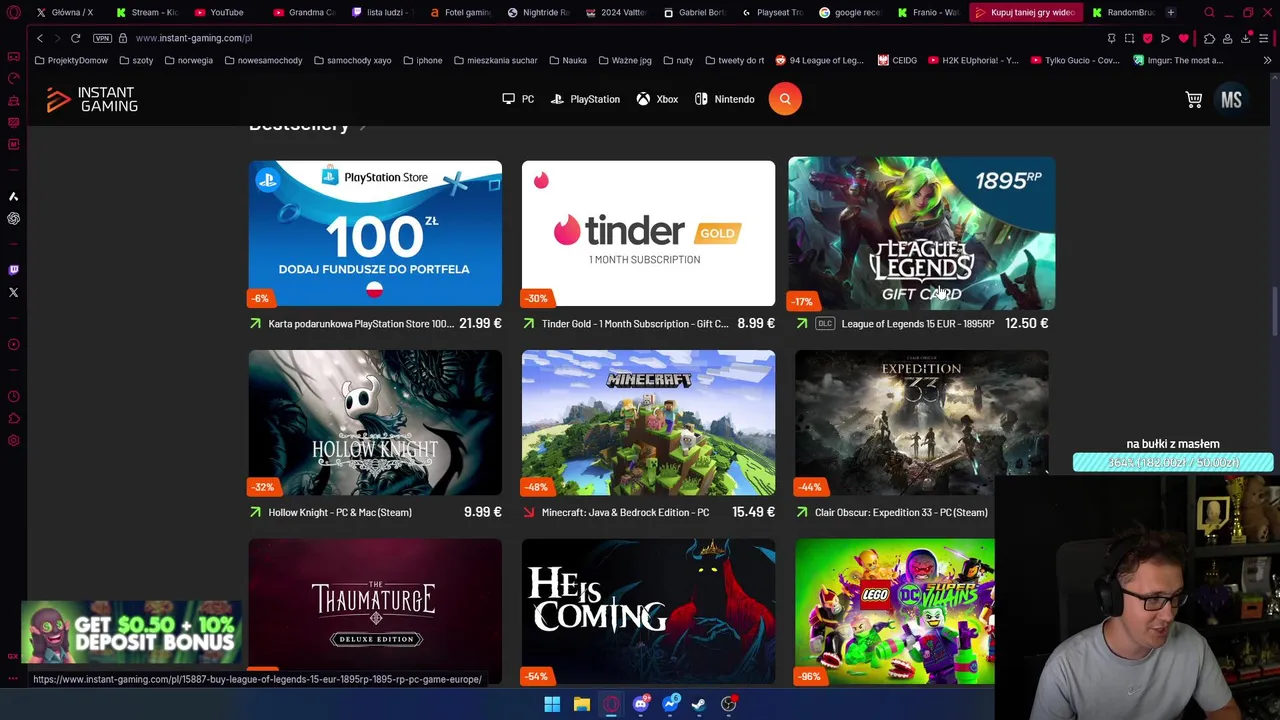Reload the page with the refresh icon
Image resolution: width=1280 pixels, height=720 pixels.
(75, 38)
